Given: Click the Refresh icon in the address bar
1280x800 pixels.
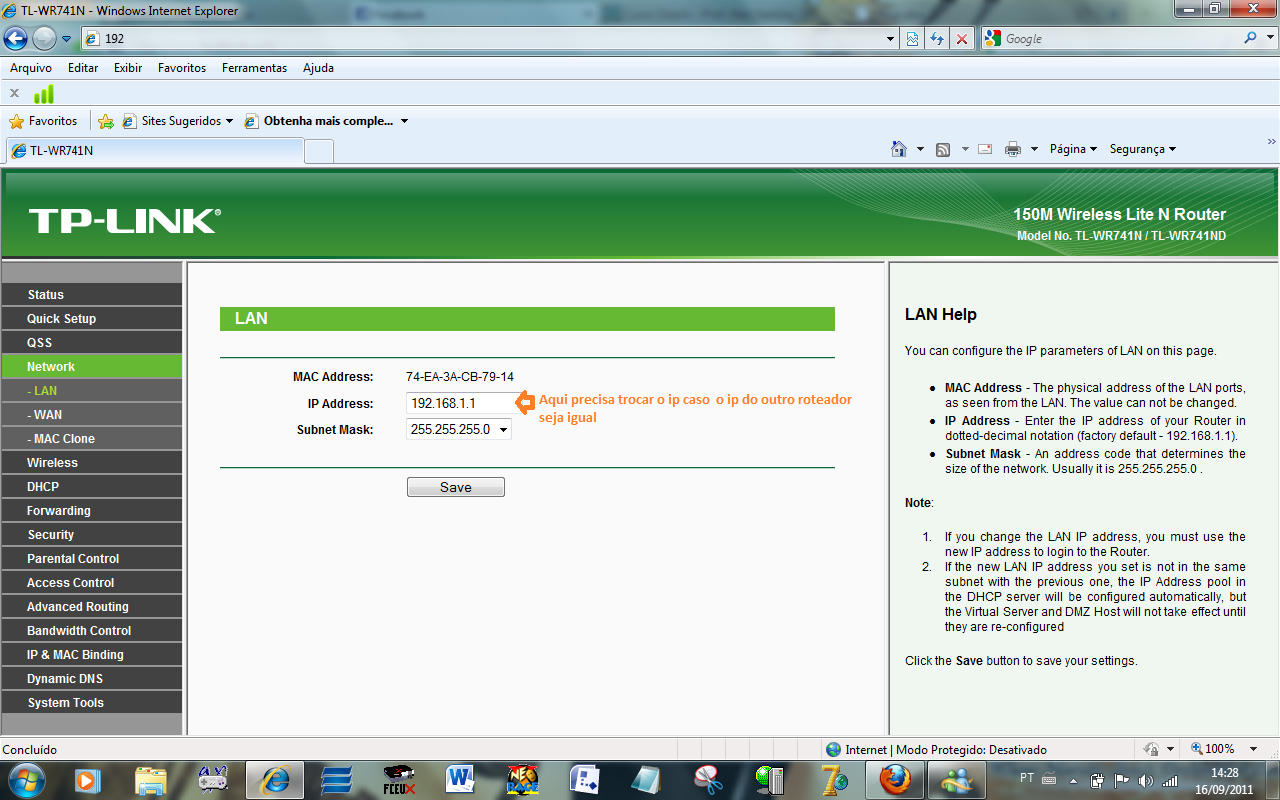Looking at the screenshot, I should click(937, 39).
